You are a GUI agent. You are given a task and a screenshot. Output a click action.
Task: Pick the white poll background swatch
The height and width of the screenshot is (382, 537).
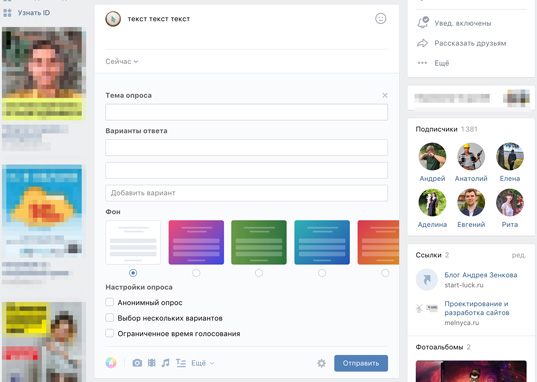point(133,242)
